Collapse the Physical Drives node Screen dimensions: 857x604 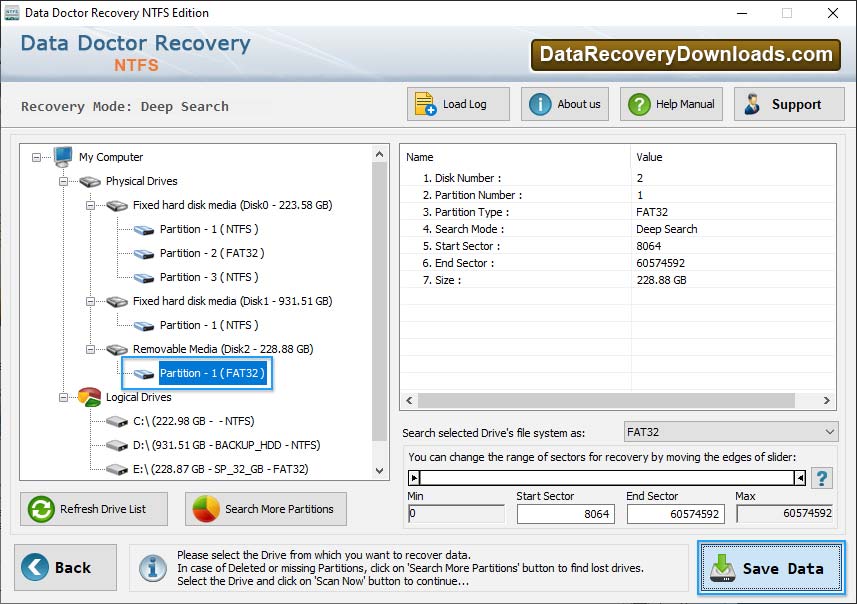(x=63, y=181)
